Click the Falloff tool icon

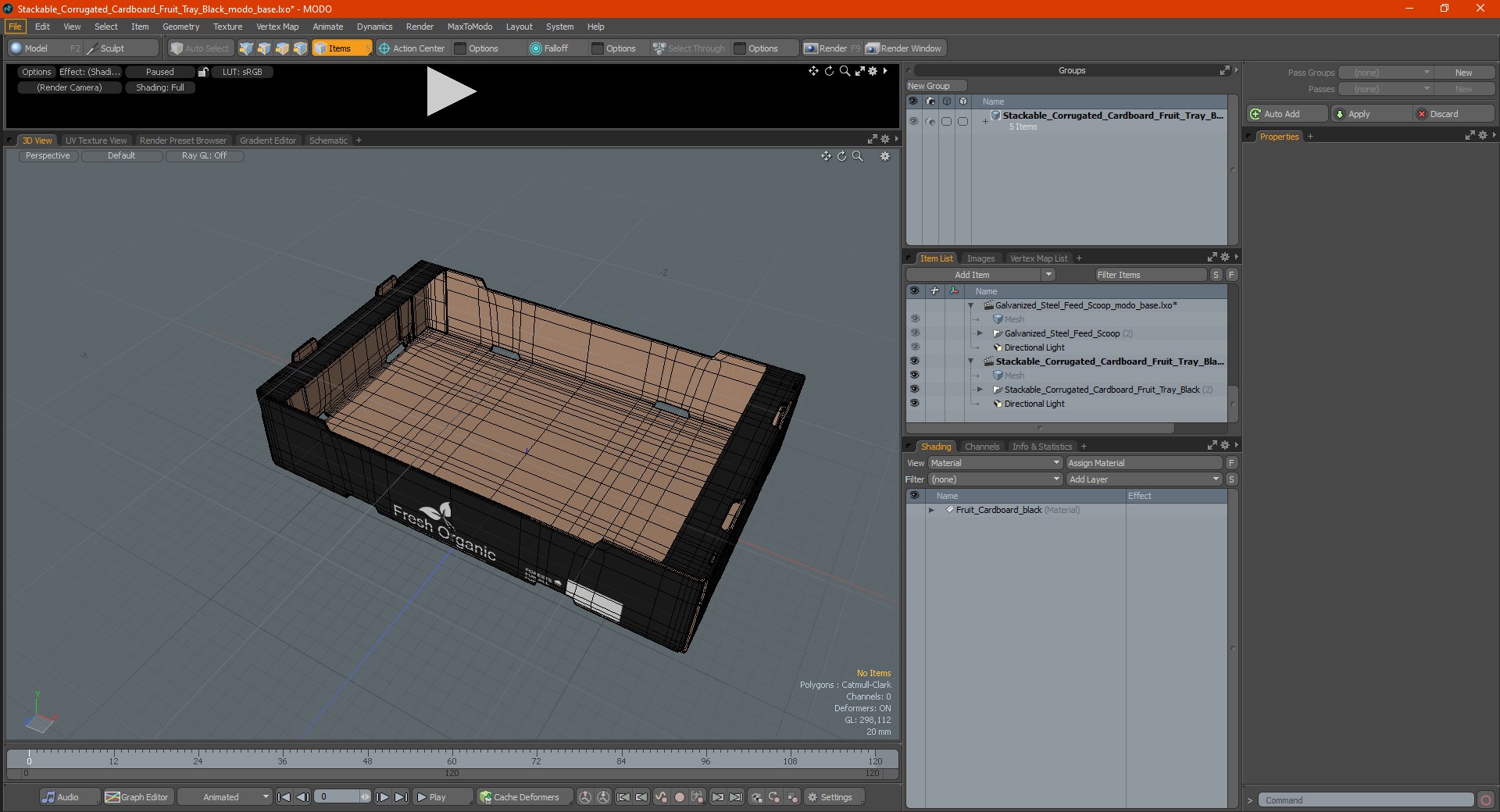pyautogui.click(x=535, y=48)
